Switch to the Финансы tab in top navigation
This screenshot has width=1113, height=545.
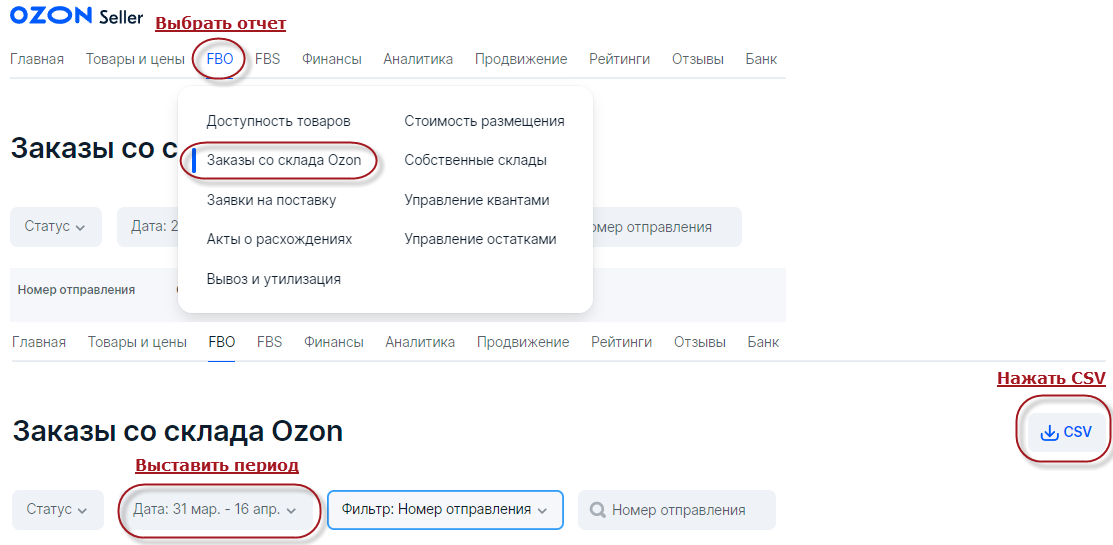point(331,60)
